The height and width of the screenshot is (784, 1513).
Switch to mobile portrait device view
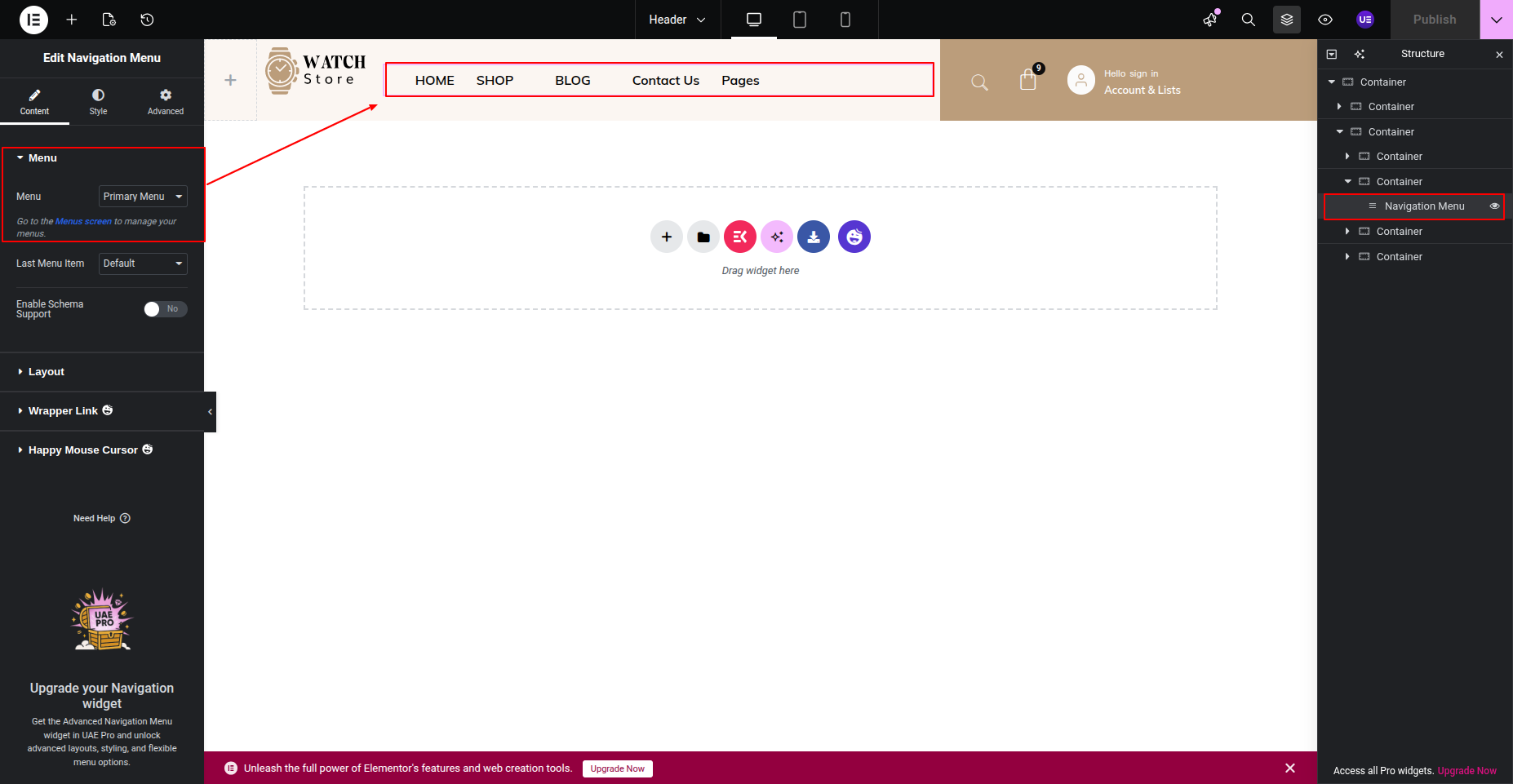pos(845,20)
